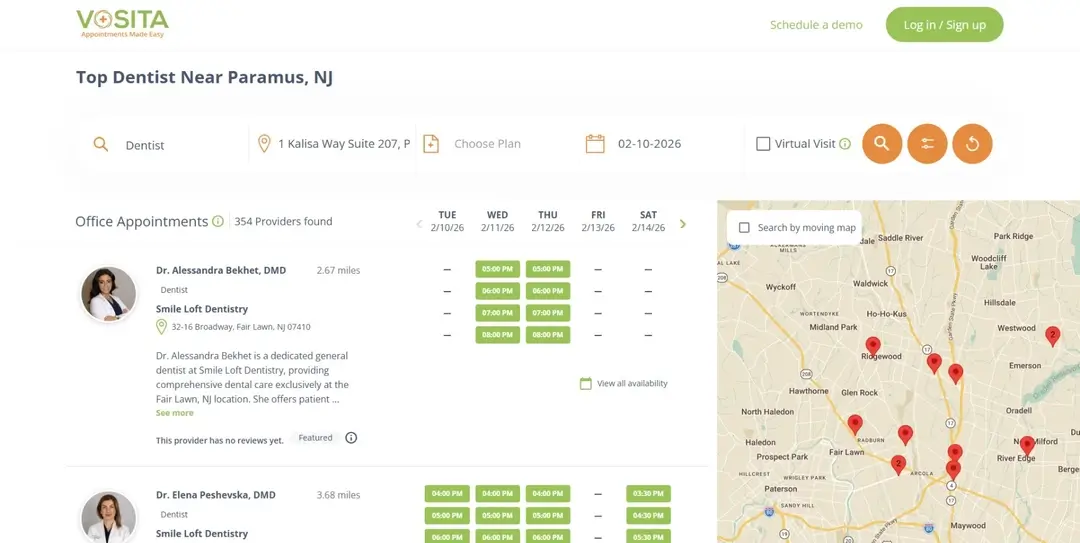The width and height of the screenshot is (1080, 543).
Task: Click info icon beside Office Appointments
Action: pyautogui.click(x=218, y=222)
